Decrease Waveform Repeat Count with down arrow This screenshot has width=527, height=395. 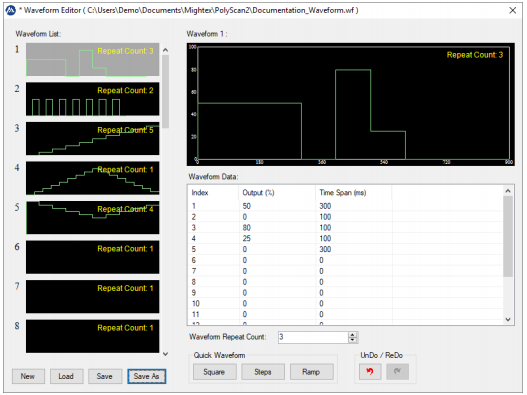[352, 340]
